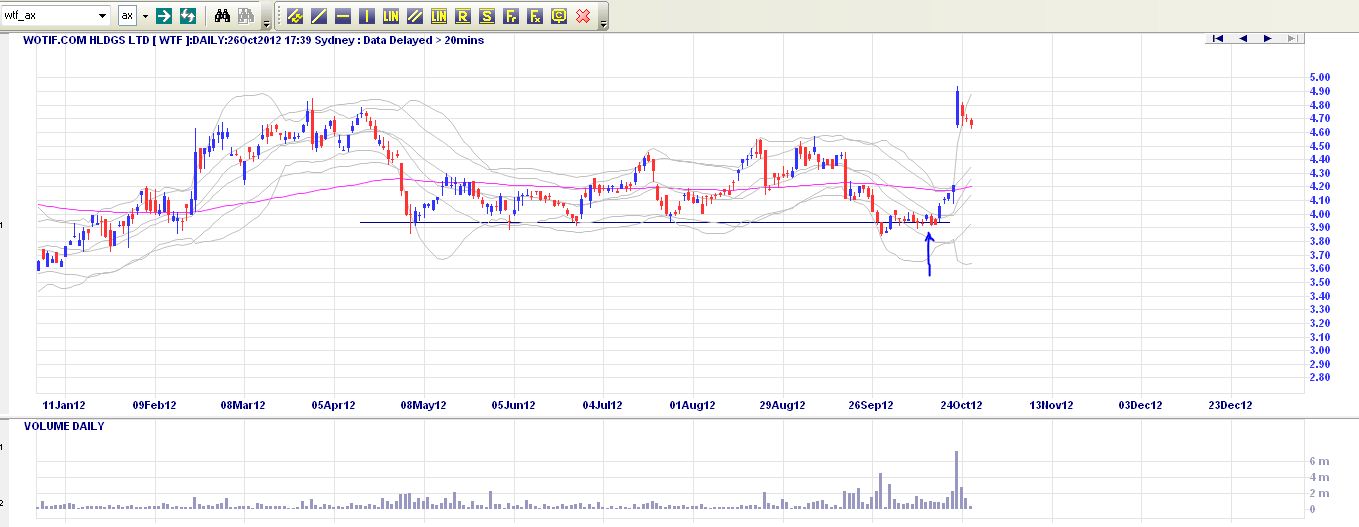Expand the ax exchange dropdown arrow
This screenshot has width=1359, height=527.
click(x=145, y=16)
